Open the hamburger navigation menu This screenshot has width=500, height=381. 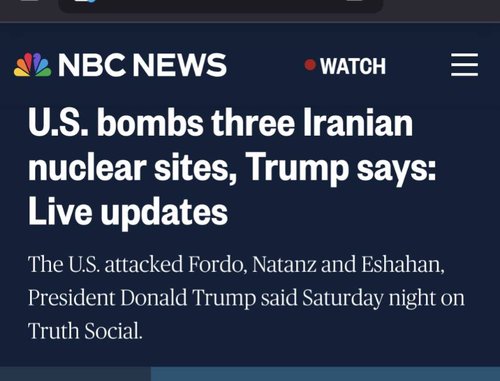tap(464, 64)
